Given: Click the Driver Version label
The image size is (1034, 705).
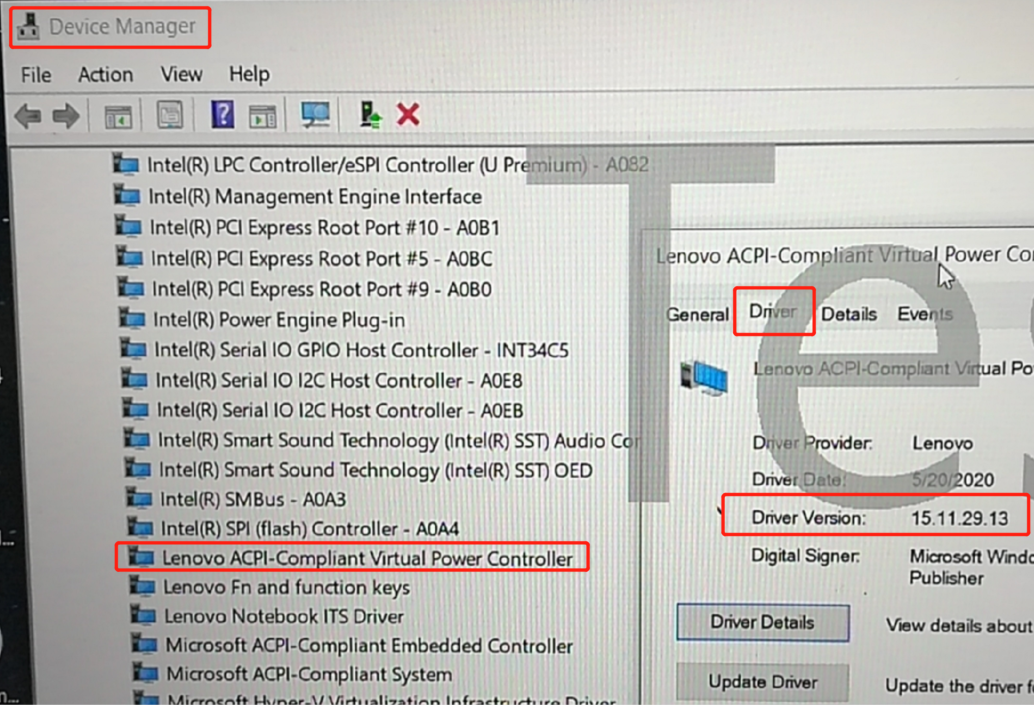Looking at the screenshot, I should pyautogui.click(x=808, y=518).
